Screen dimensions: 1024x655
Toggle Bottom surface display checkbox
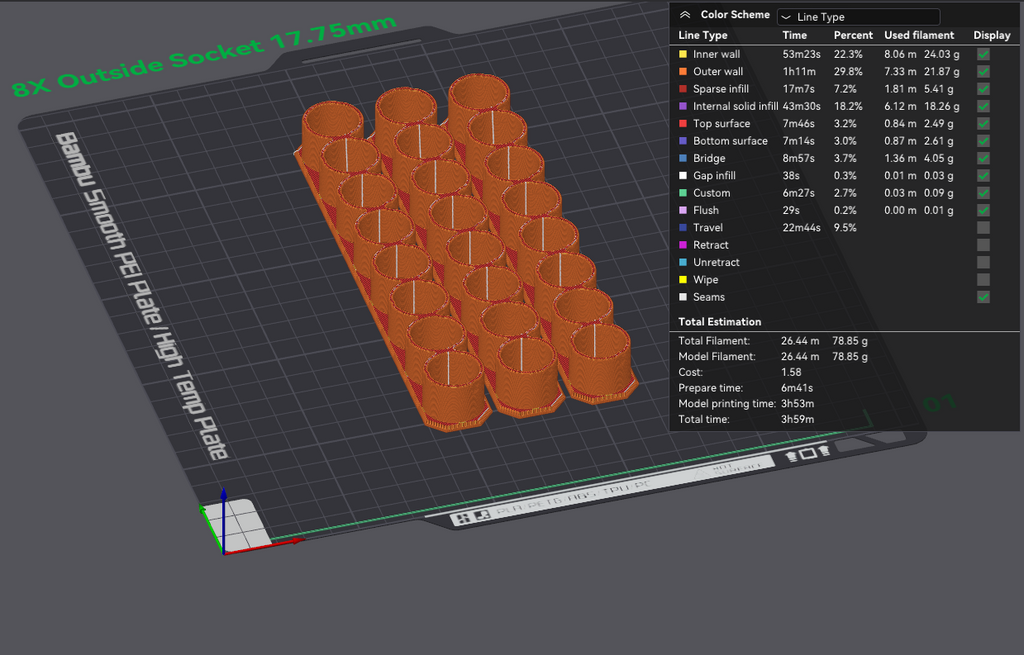983,141
